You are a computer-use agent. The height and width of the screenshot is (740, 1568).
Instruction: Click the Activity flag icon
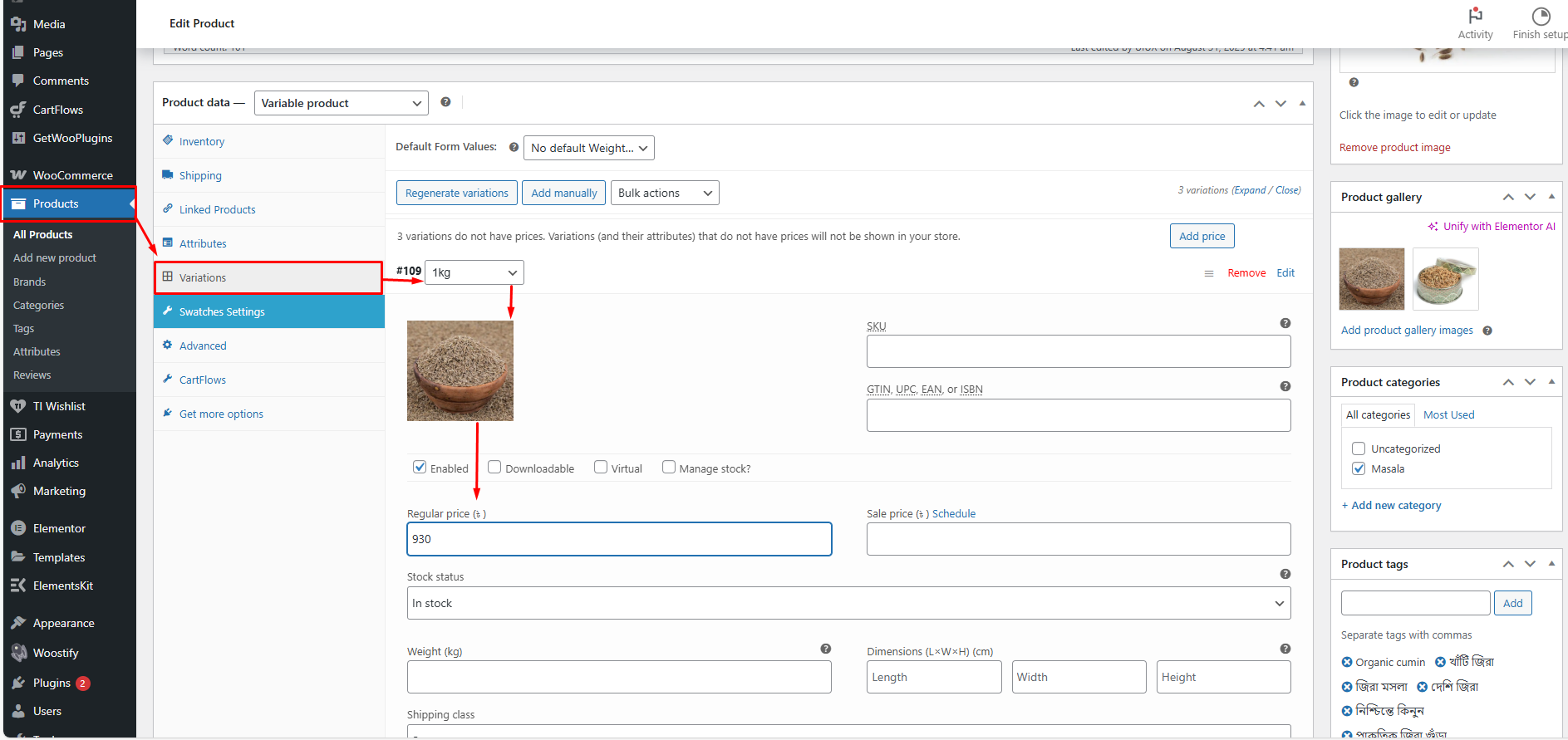(x=1475, y=16)
